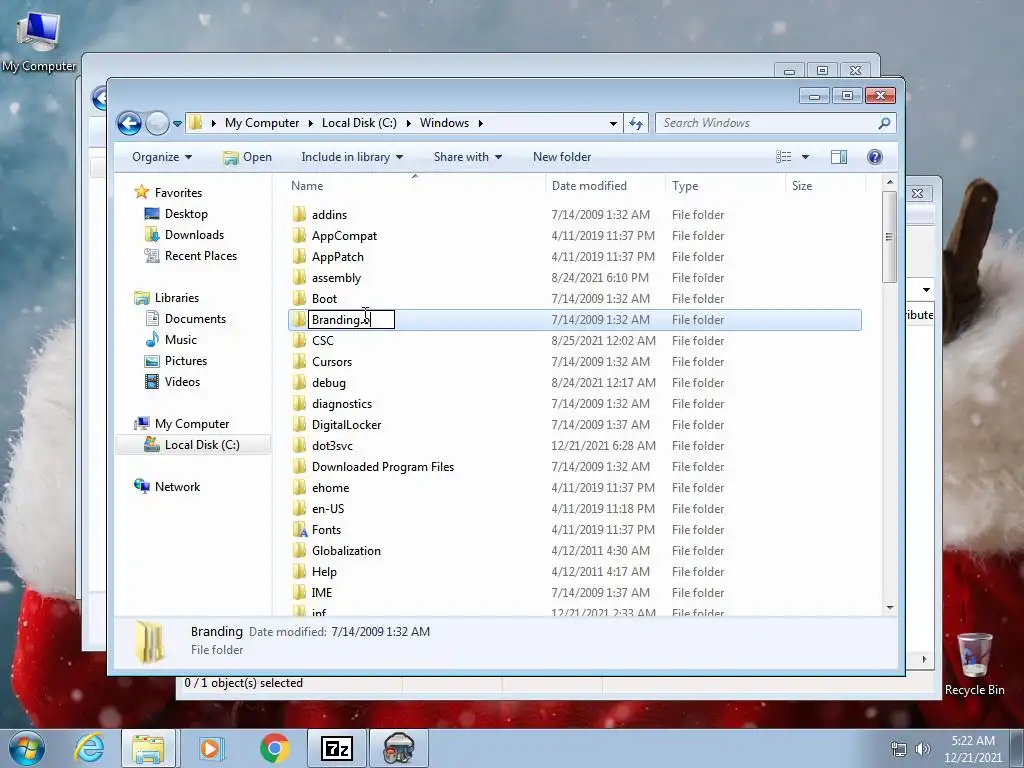Open recent locations dropdown next to Forward
This screenshot has width=1024, height=768.
[x=177, y=123]
